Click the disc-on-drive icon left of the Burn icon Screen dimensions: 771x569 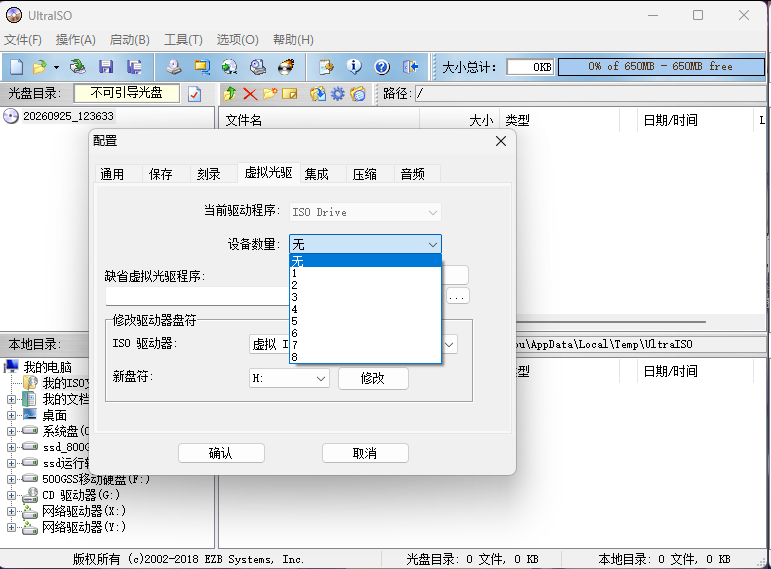point(258,66)
